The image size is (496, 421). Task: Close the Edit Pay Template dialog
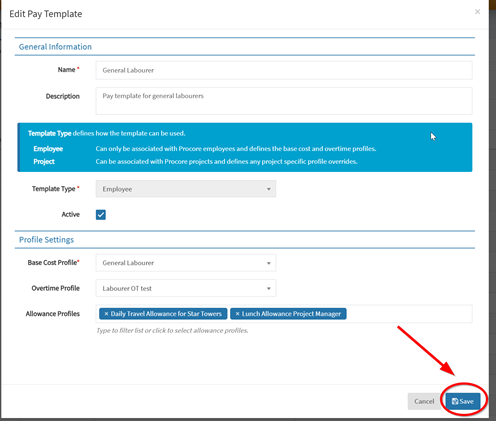[477, 12]
